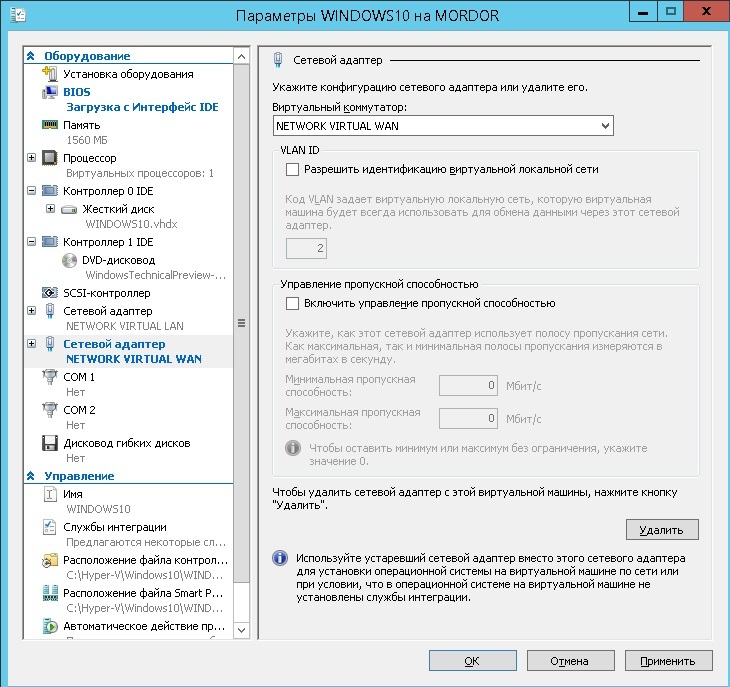
Task: Collapse the Оборудование section header
Action: pyautogui.click(x=31, y=56)
